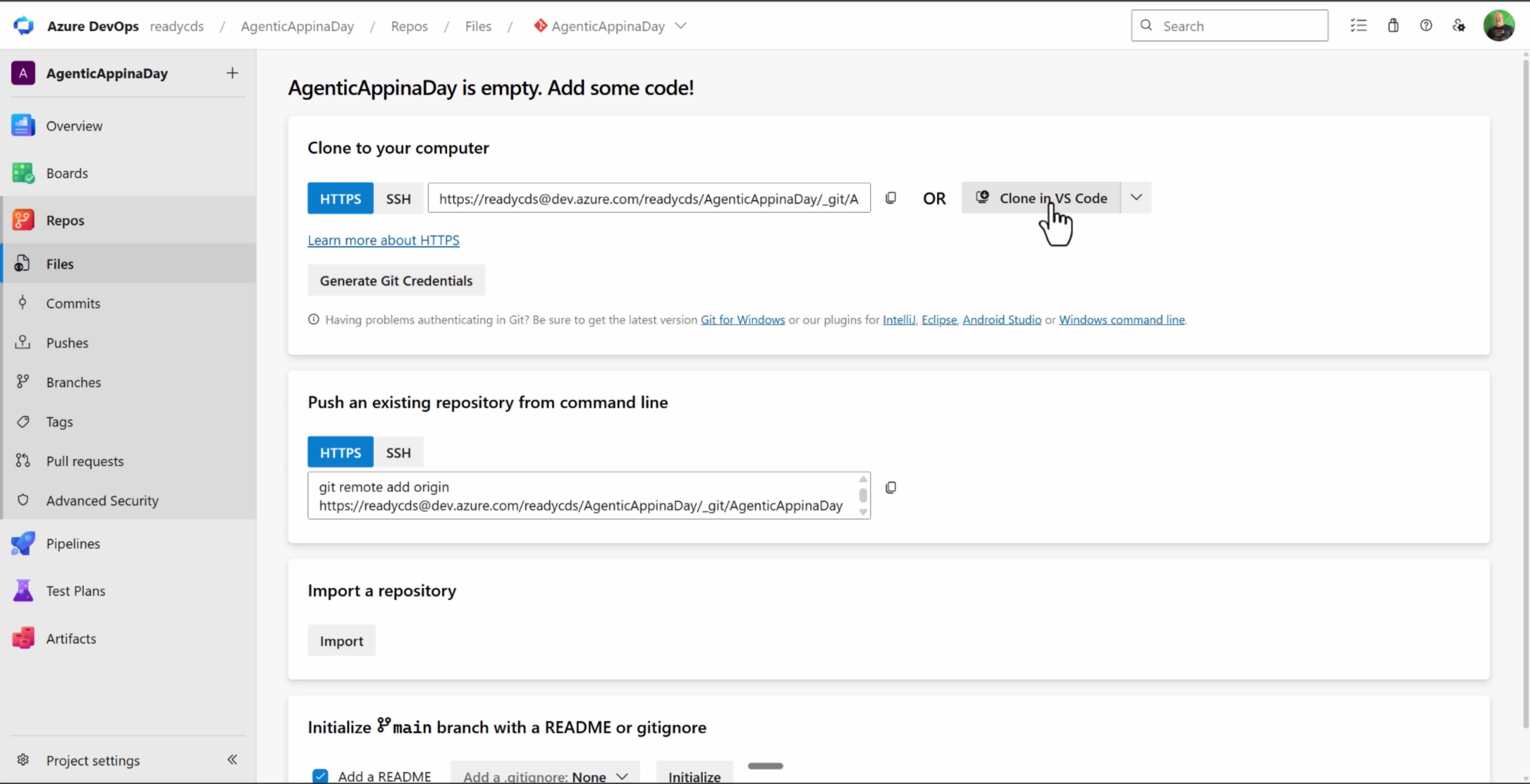Image resolution: width=1530 pixels, height=784 pixels.
Task: Click Generate Git Credentials button
Action: click(x=396, y=280)
